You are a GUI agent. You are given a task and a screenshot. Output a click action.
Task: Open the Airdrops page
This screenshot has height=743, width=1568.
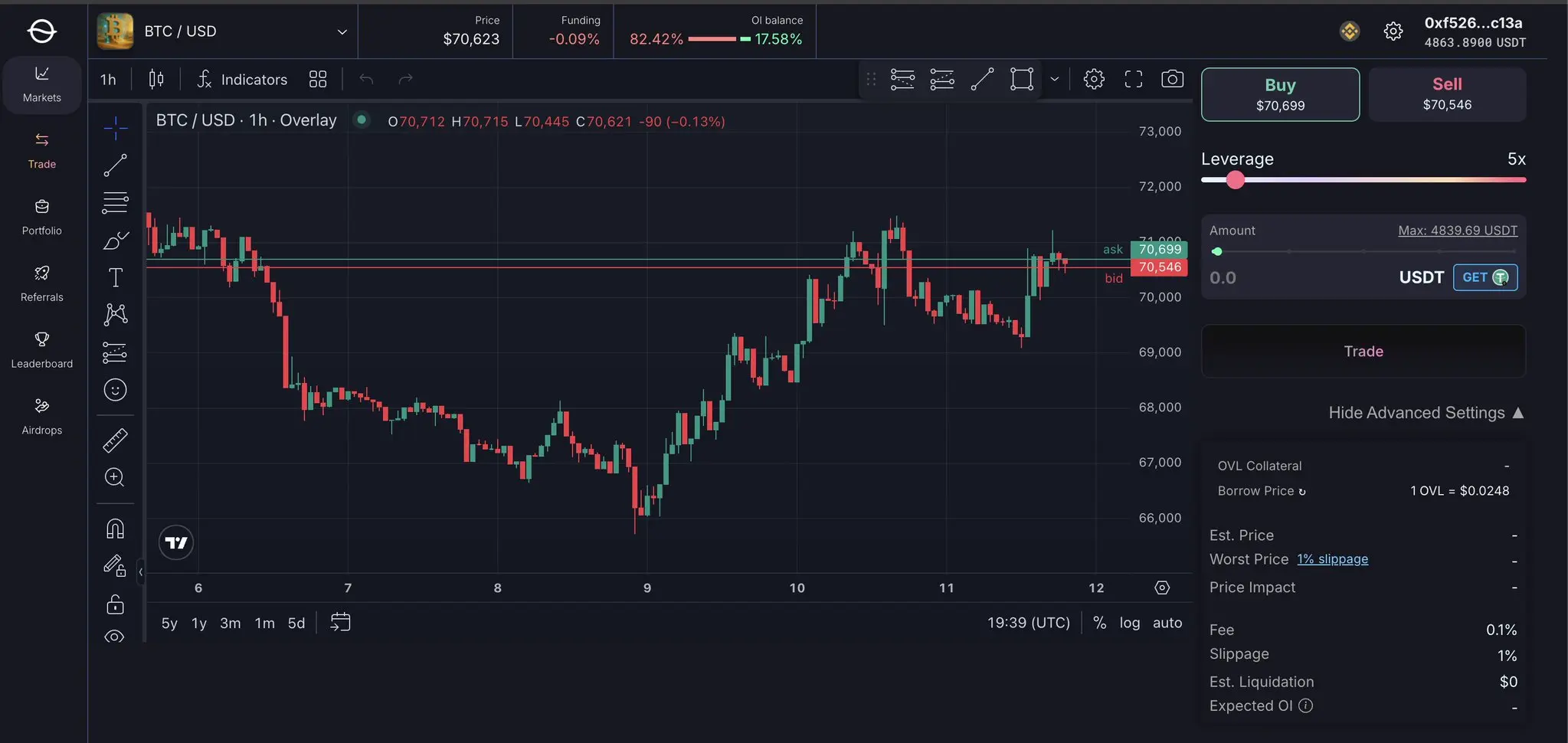42,417
